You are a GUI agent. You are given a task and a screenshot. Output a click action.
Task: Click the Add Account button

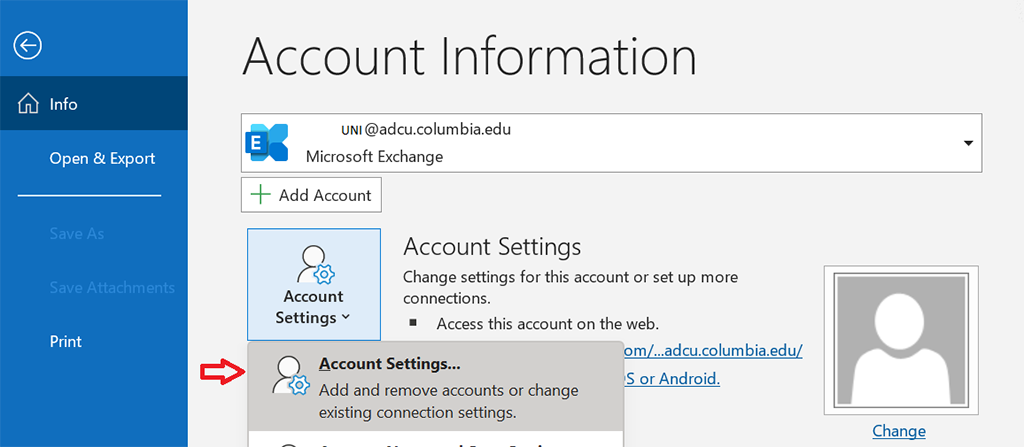(312, 195)
